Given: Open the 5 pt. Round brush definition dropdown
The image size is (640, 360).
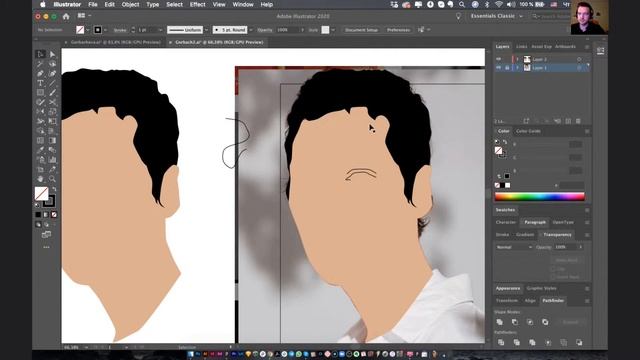Looking at the screenshot, I should (x=251, y=30).
